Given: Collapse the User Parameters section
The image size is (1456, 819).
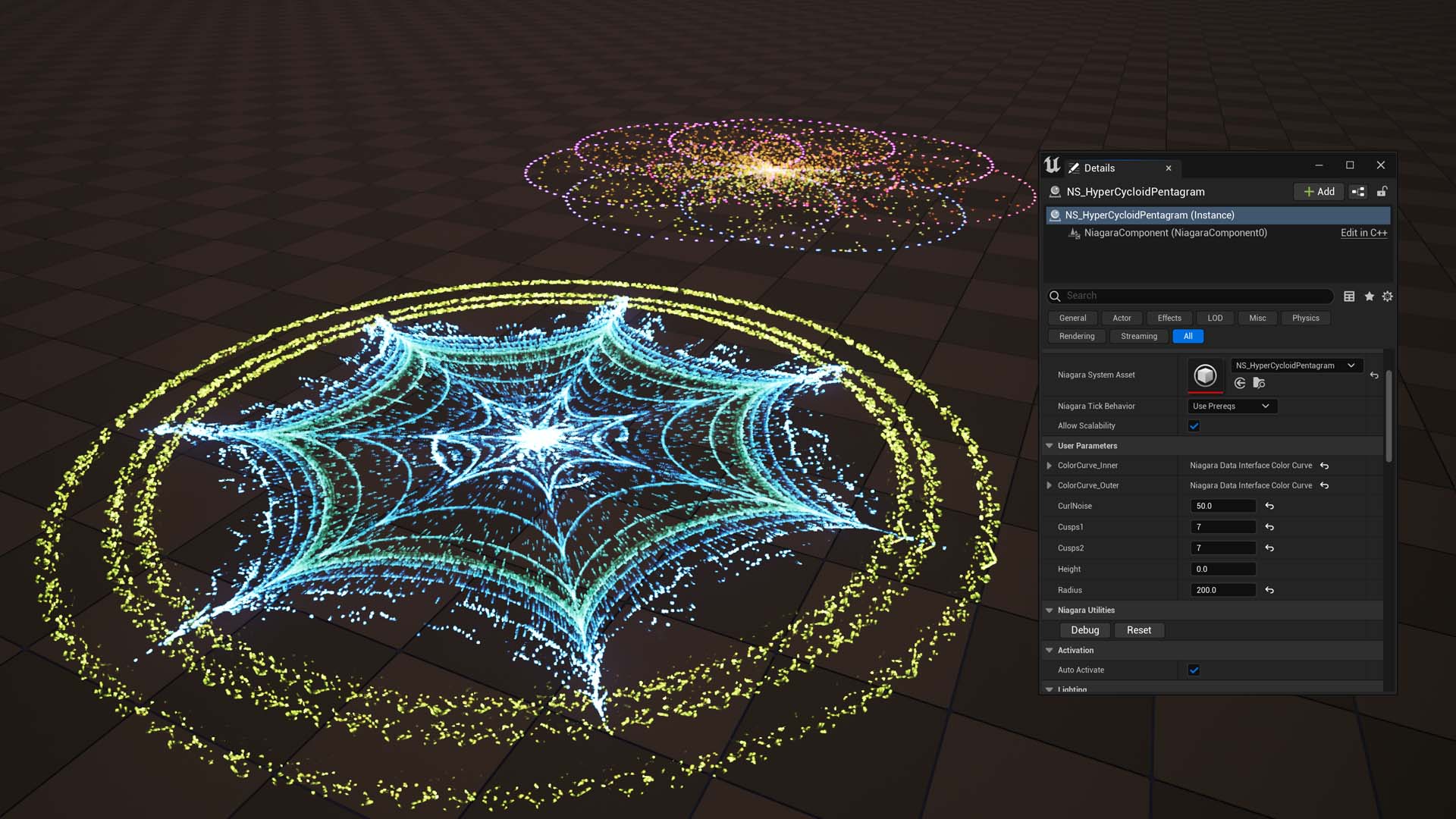Looking at the screenshot, I should tap(1050, 446).
